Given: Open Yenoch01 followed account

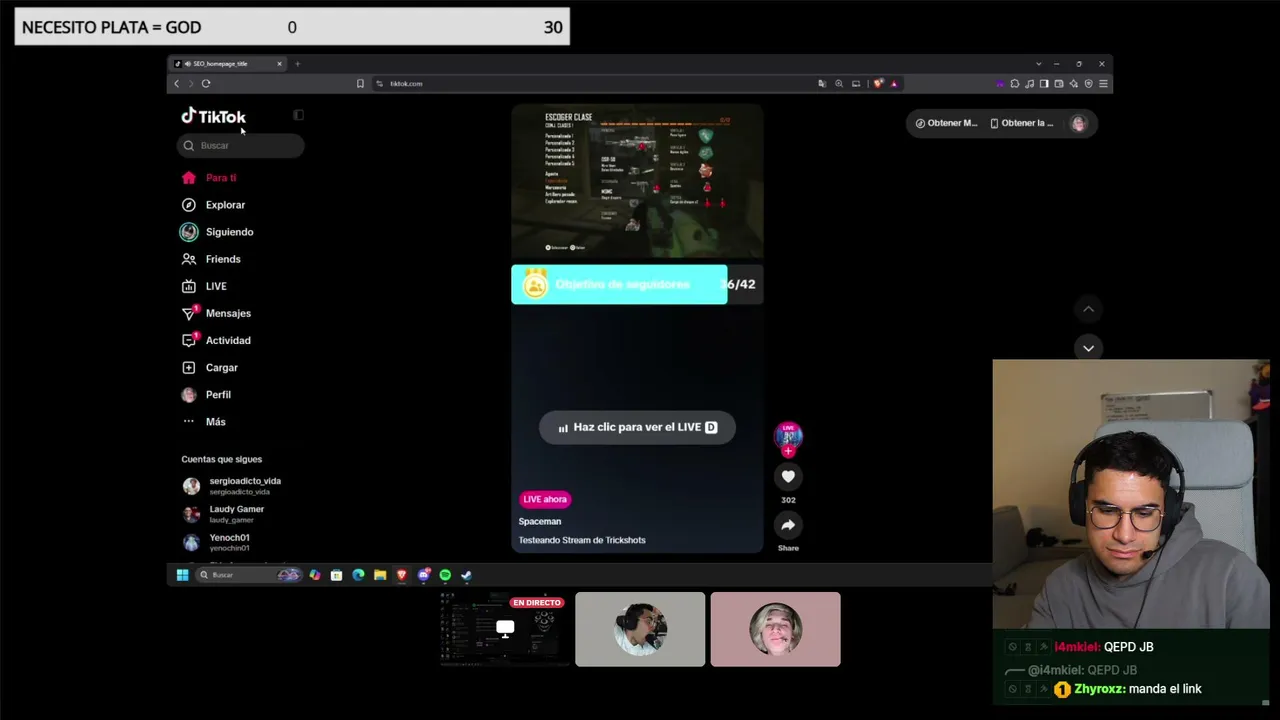Looking at the screenshot, I should pos(216,542).
